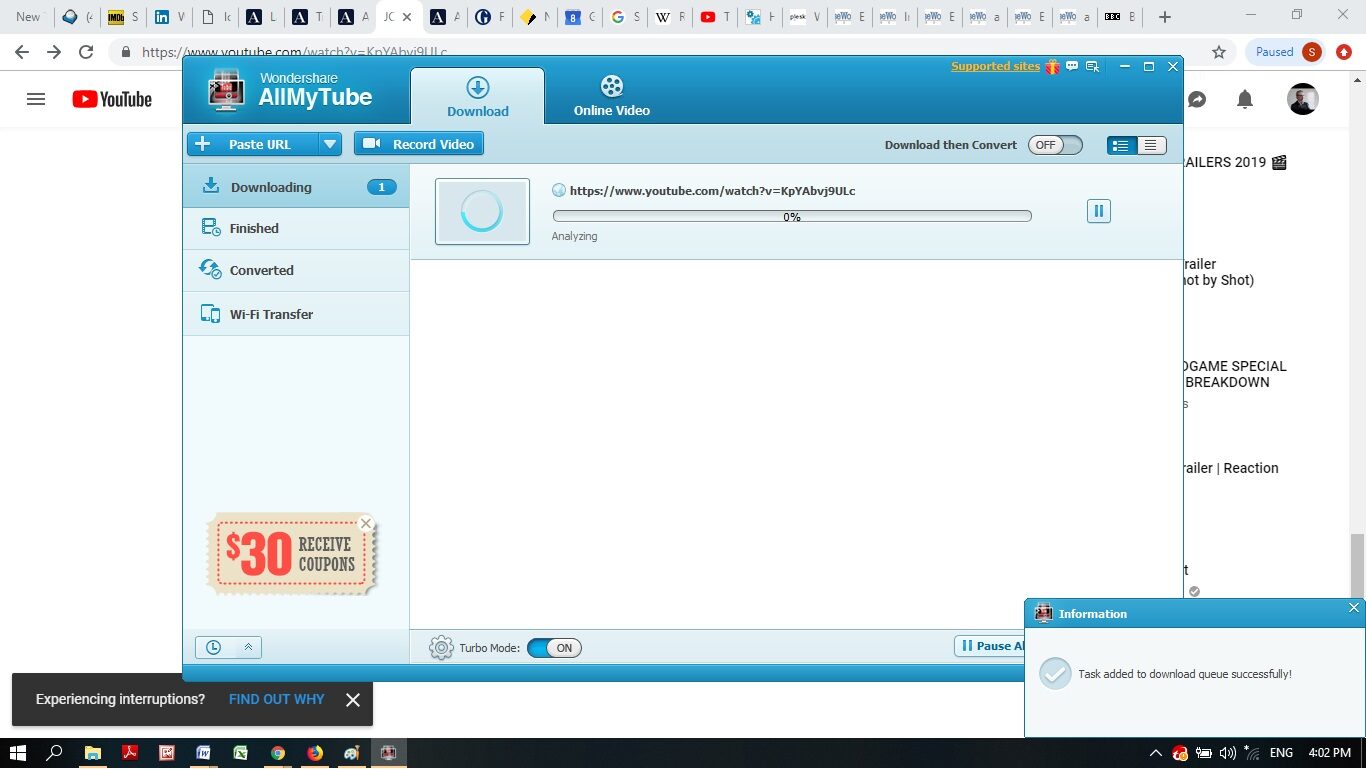The width and height of the screenshot is (1366, 769).
Task: Click the Chrome address bar
Action: (660, 52)
